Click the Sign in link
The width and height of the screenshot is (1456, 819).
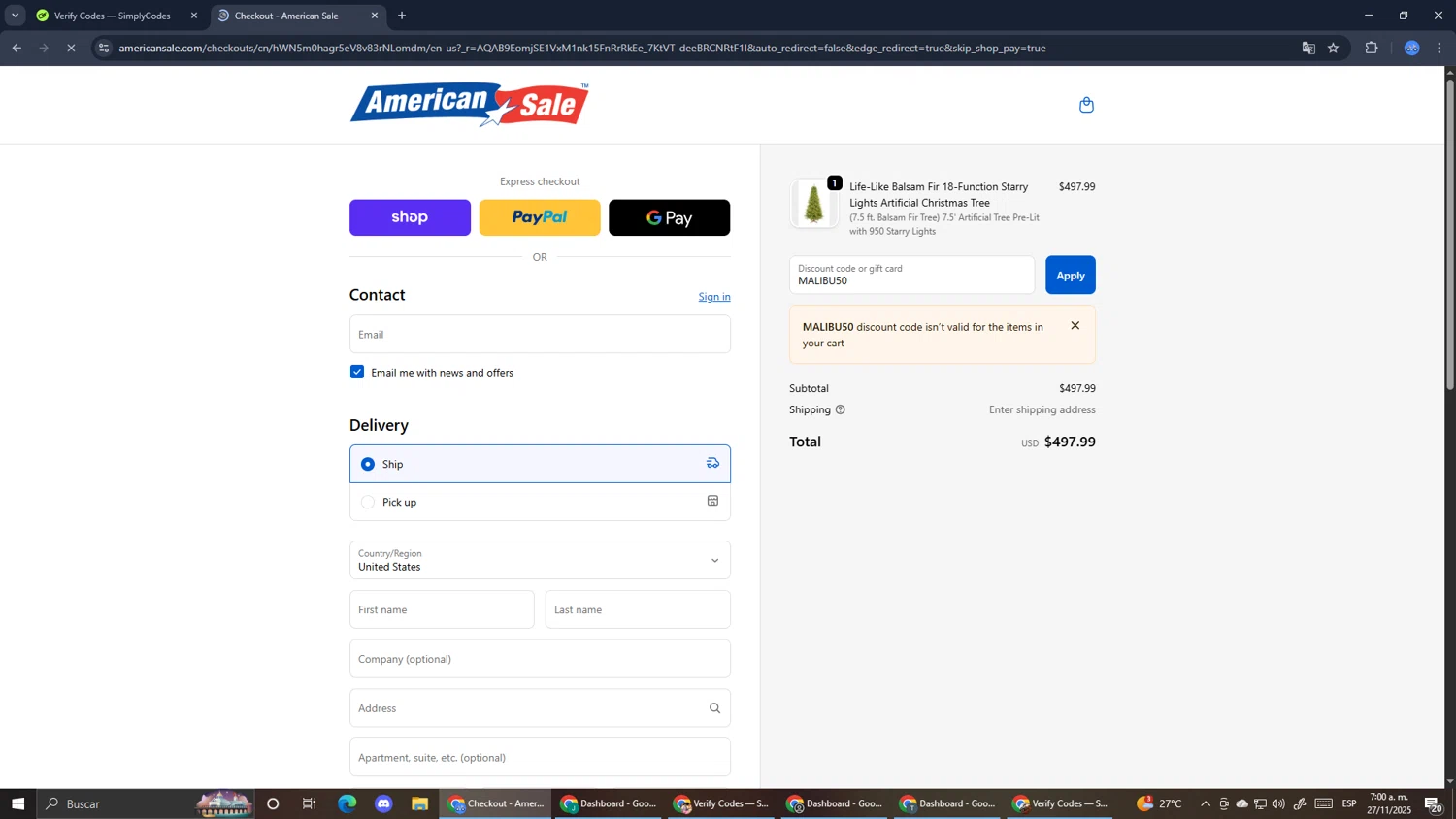pos(714,297)
